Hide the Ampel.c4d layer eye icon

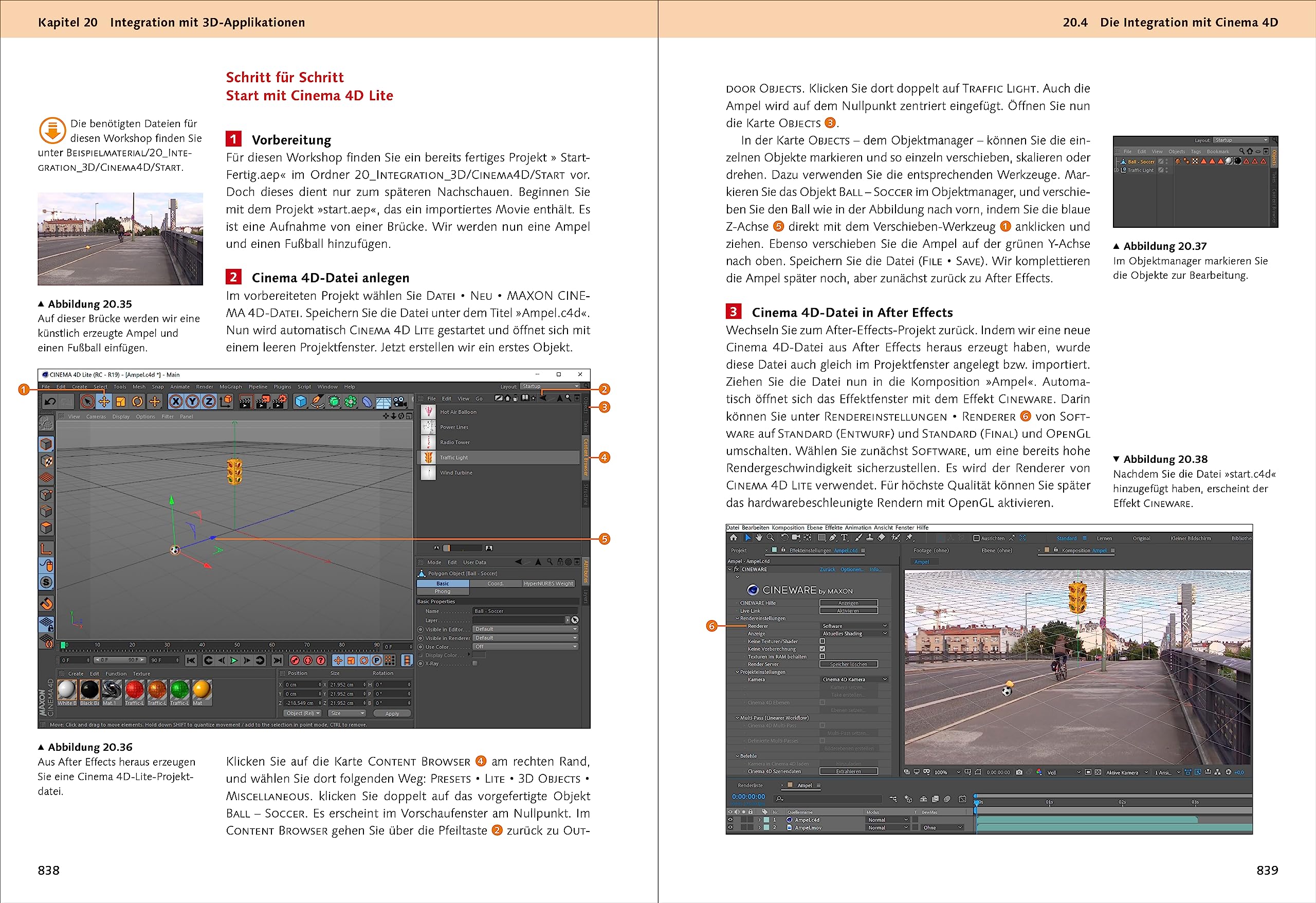[730, 820]
